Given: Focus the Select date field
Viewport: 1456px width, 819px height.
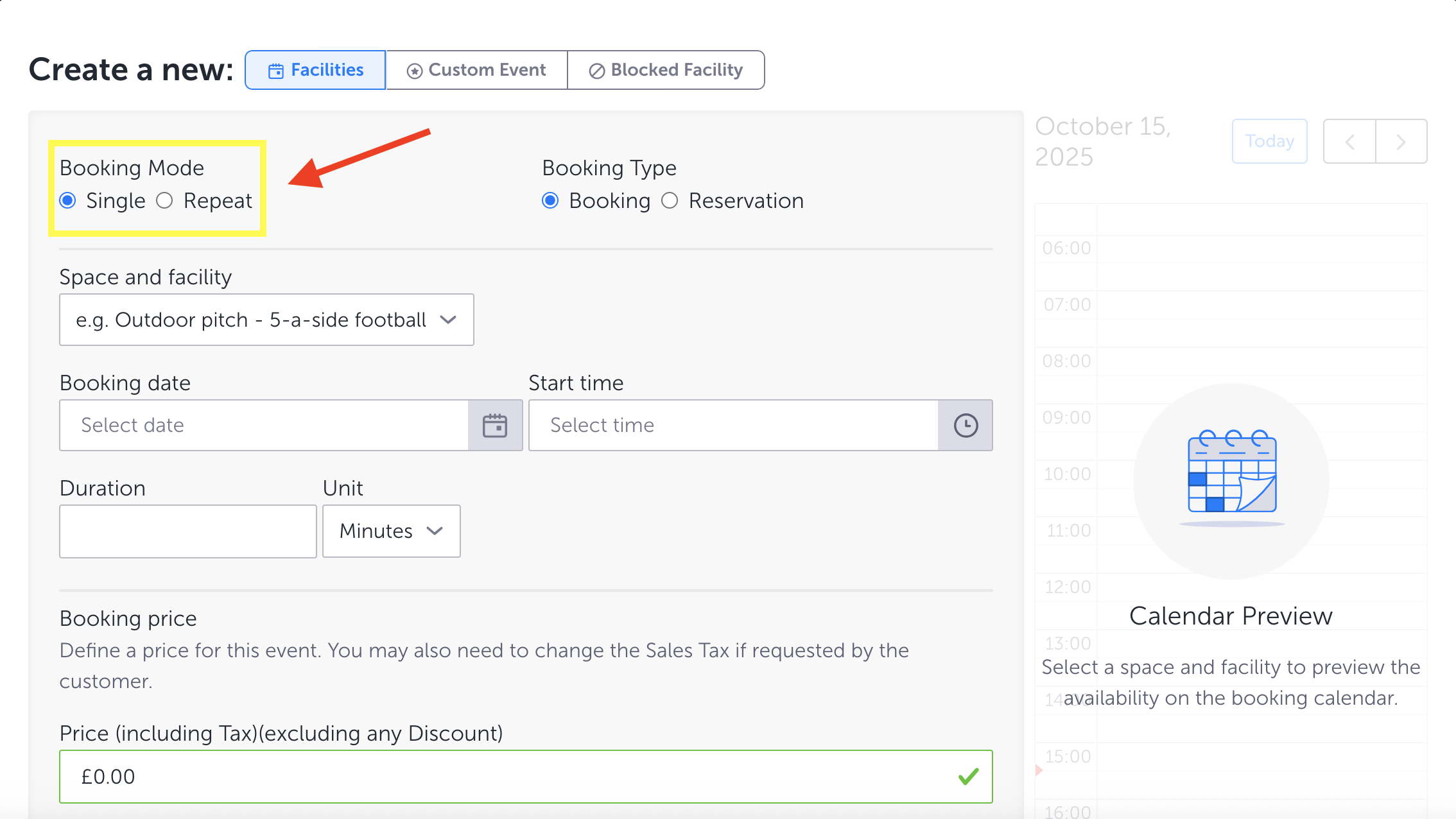Looking at the screenshot, I should [263, 426].
